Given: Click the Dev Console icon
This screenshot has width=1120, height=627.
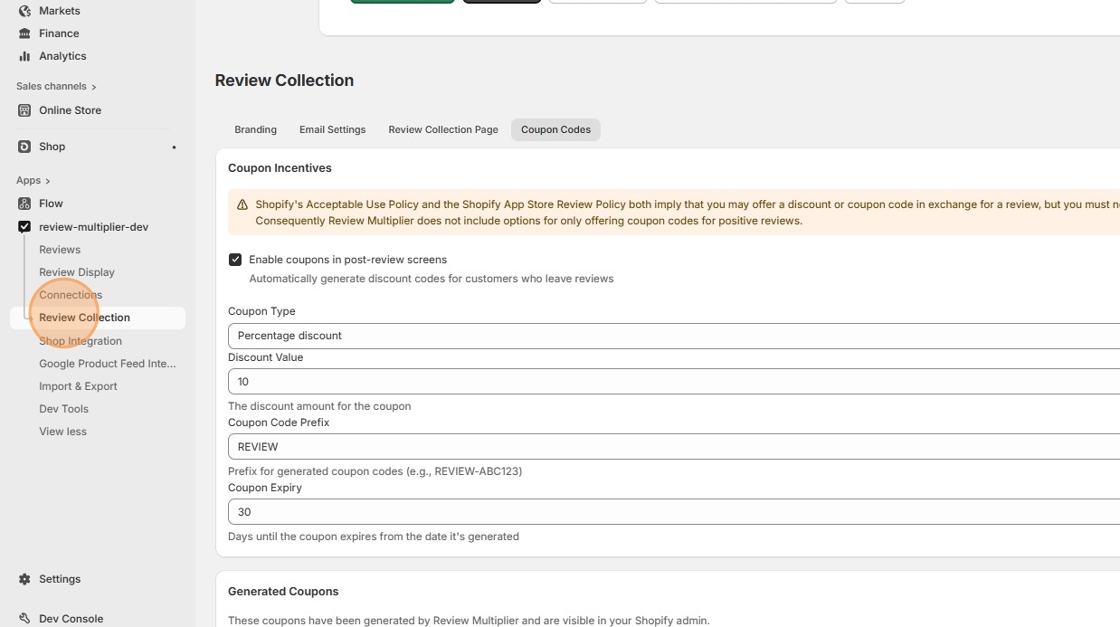Looking at the screenshot, I should (24, 618).
